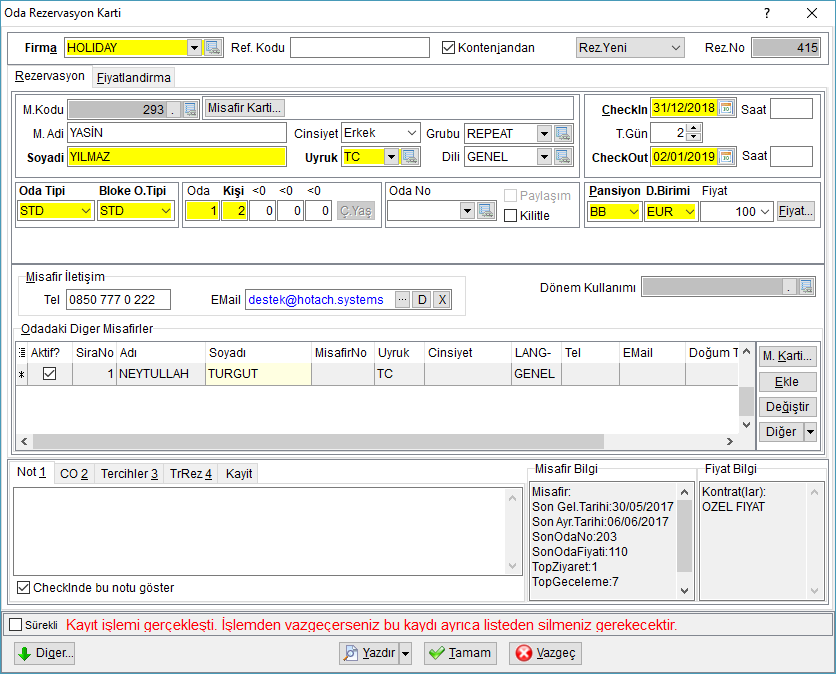Open the Fiyat 100 dropdown

click(x=765, y=212)
